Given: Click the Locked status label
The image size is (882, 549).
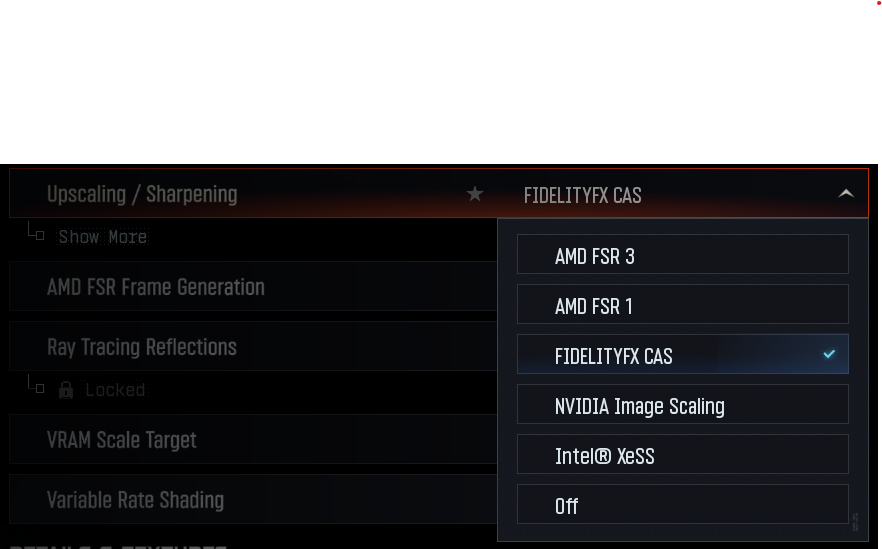Looking at the screenshot, I should coord(115,390).
